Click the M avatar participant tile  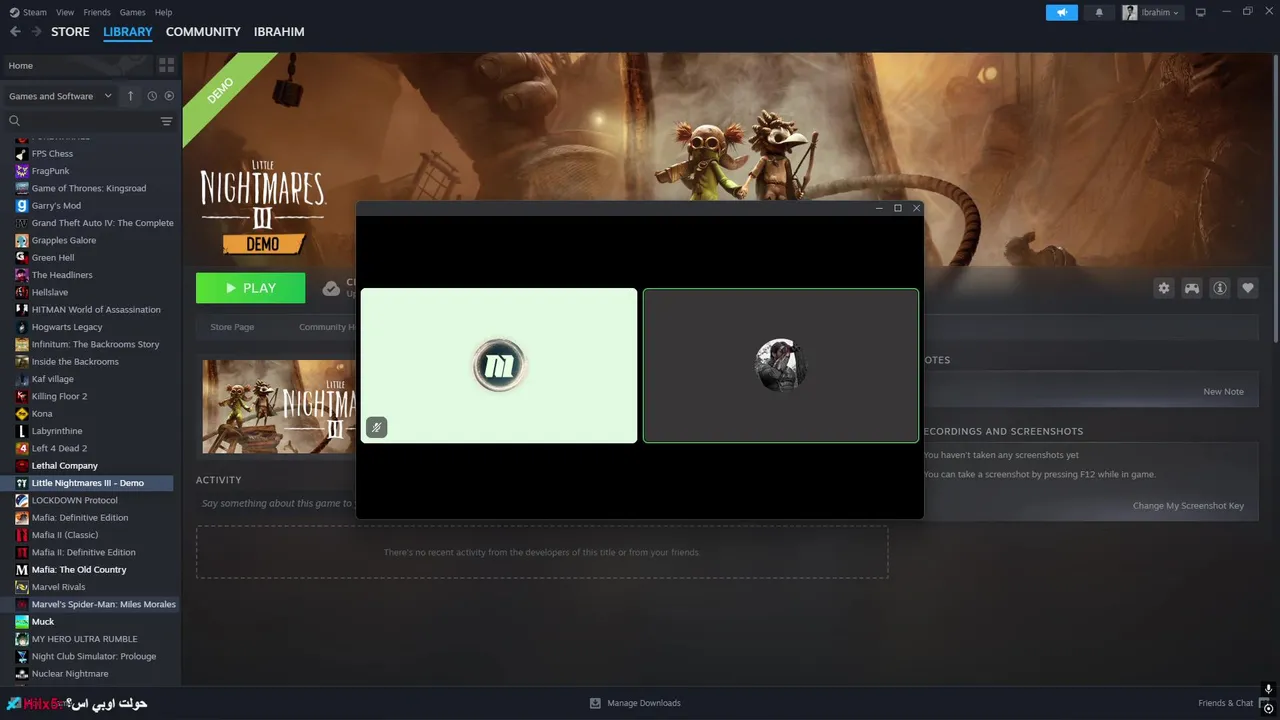pos(499,366)
